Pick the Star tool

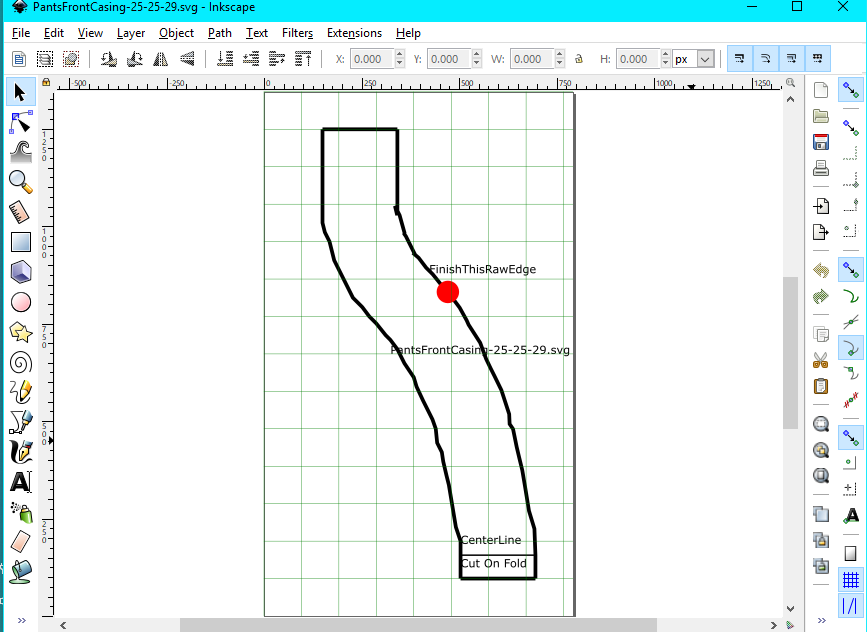coord(21,331)
